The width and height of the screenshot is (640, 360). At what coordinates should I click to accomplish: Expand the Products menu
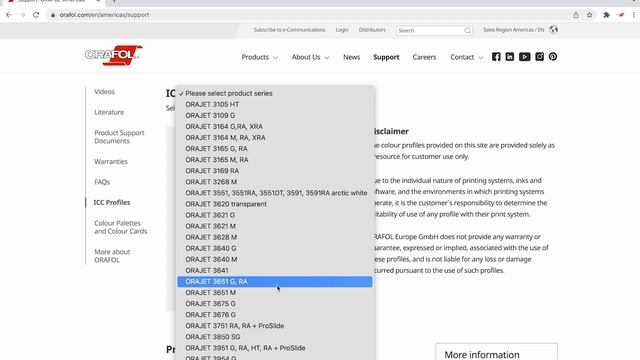point(260,57)
